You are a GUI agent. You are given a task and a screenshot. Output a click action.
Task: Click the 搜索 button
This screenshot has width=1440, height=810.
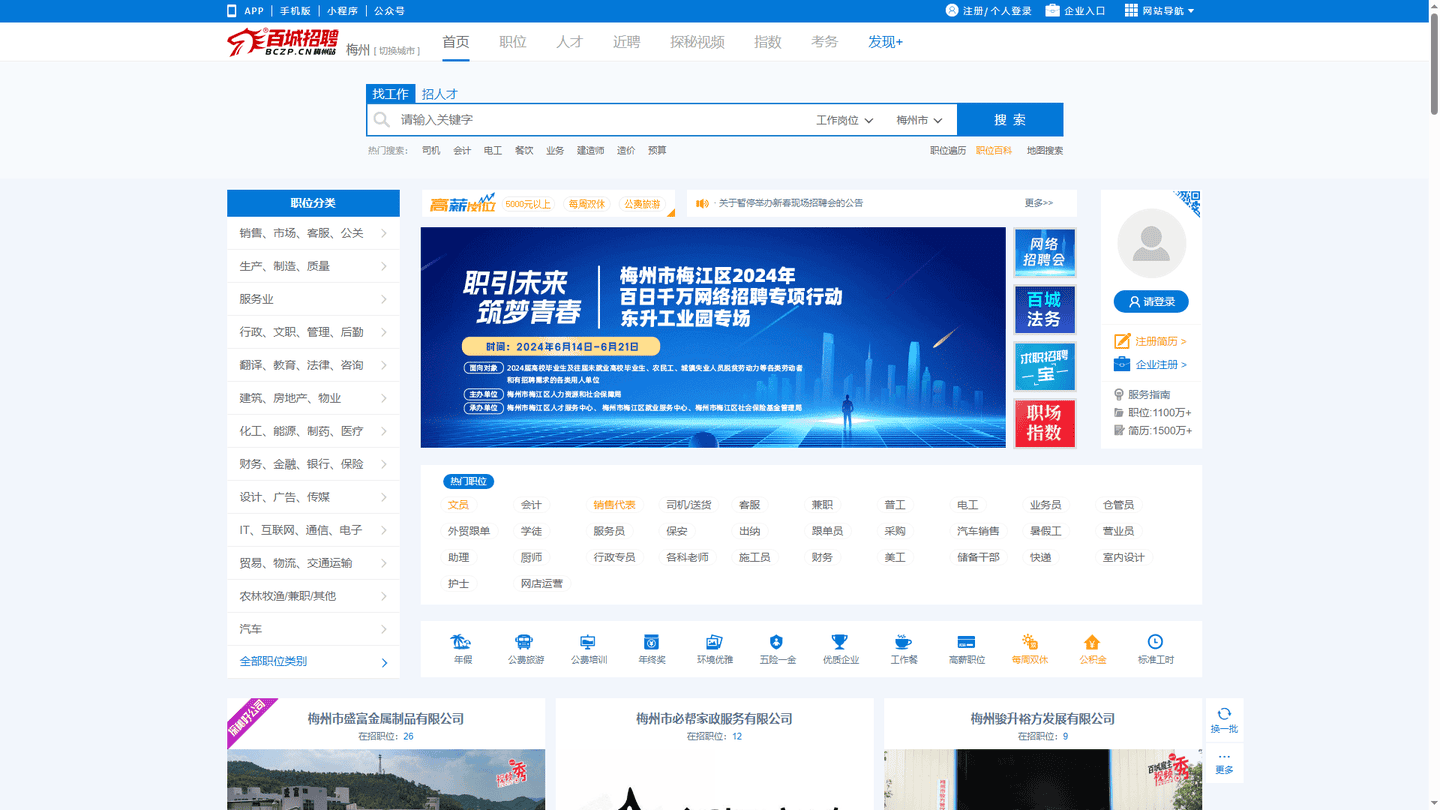click(1010, 120)
